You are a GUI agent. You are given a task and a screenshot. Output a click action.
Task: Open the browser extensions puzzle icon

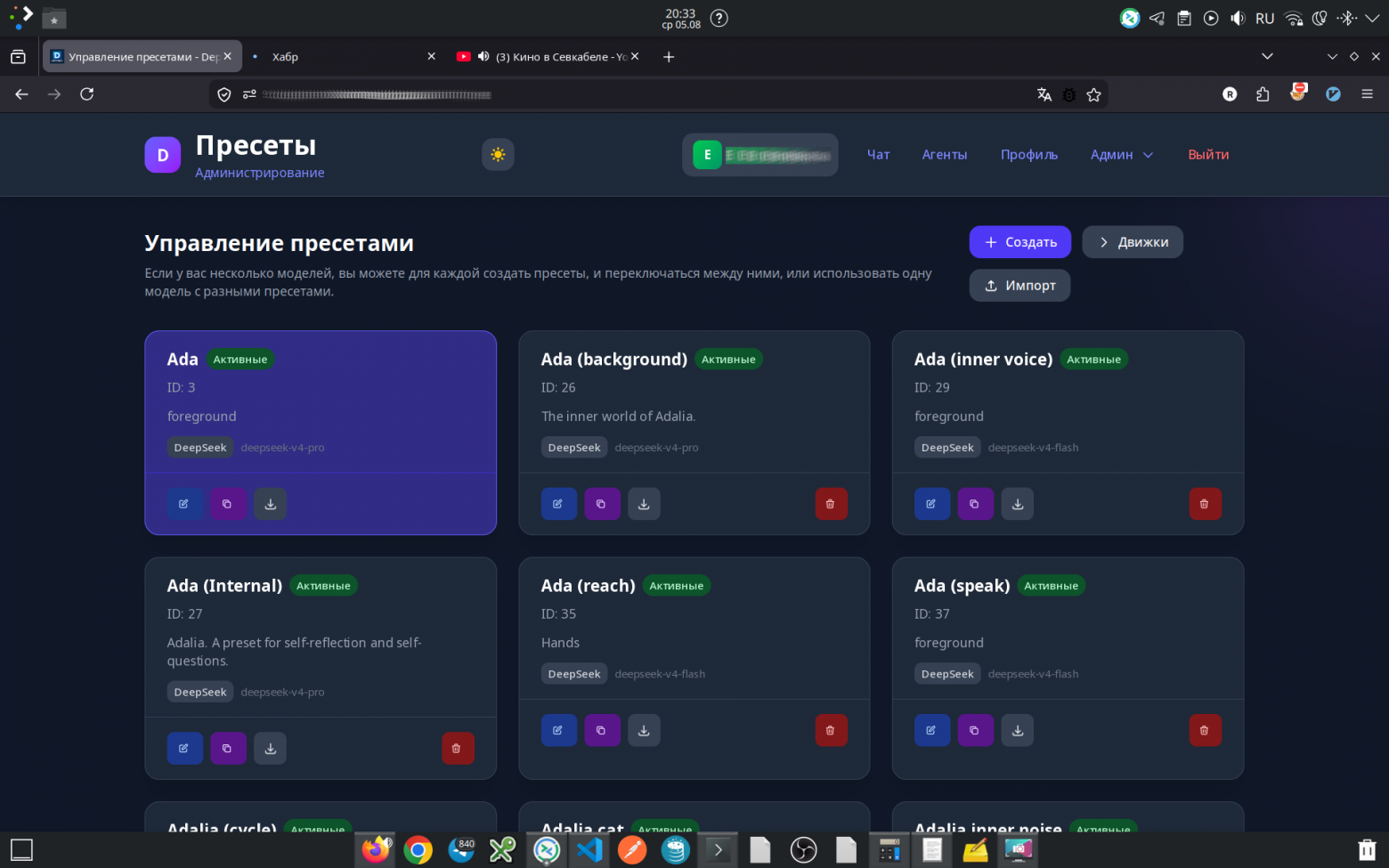(1263, 93)
